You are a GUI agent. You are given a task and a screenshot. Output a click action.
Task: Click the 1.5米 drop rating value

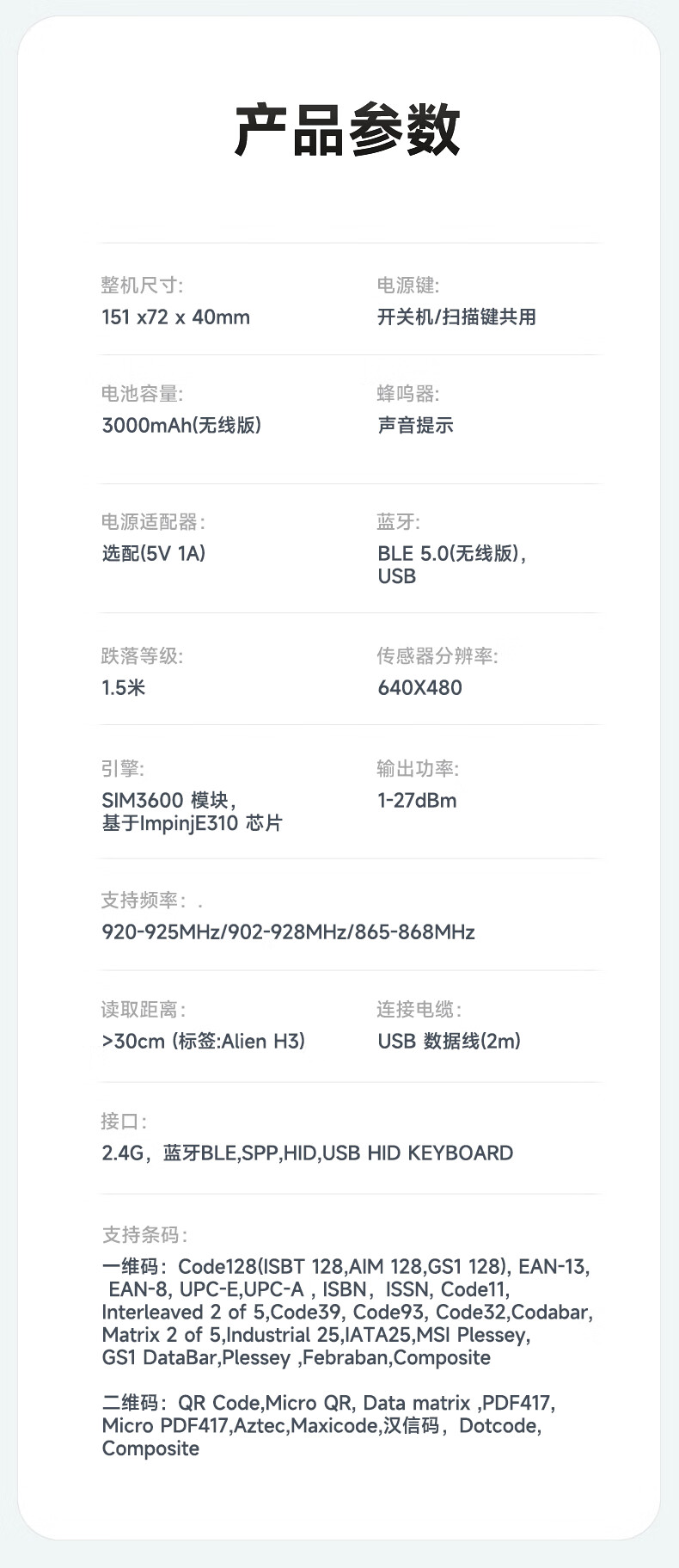(124, 688)
